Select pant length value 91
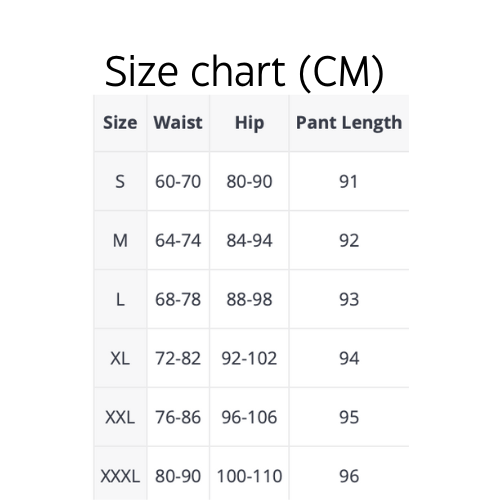Viewport: 500px width, 500px height. click(x=348, y=182)
